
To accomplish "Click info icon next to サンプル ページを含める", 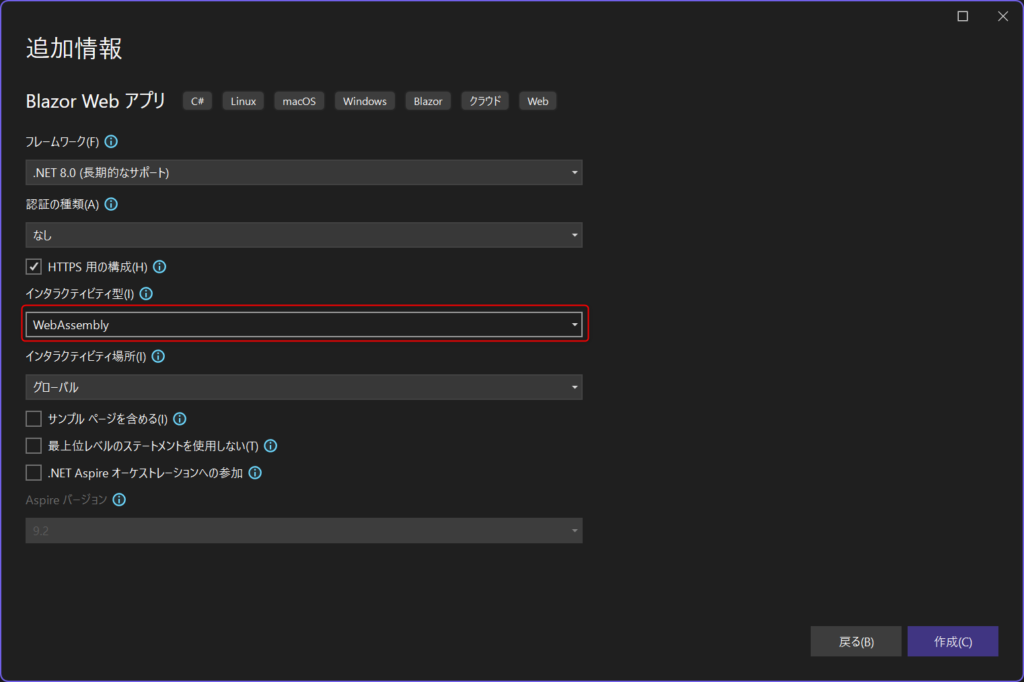I will point(180,419).
